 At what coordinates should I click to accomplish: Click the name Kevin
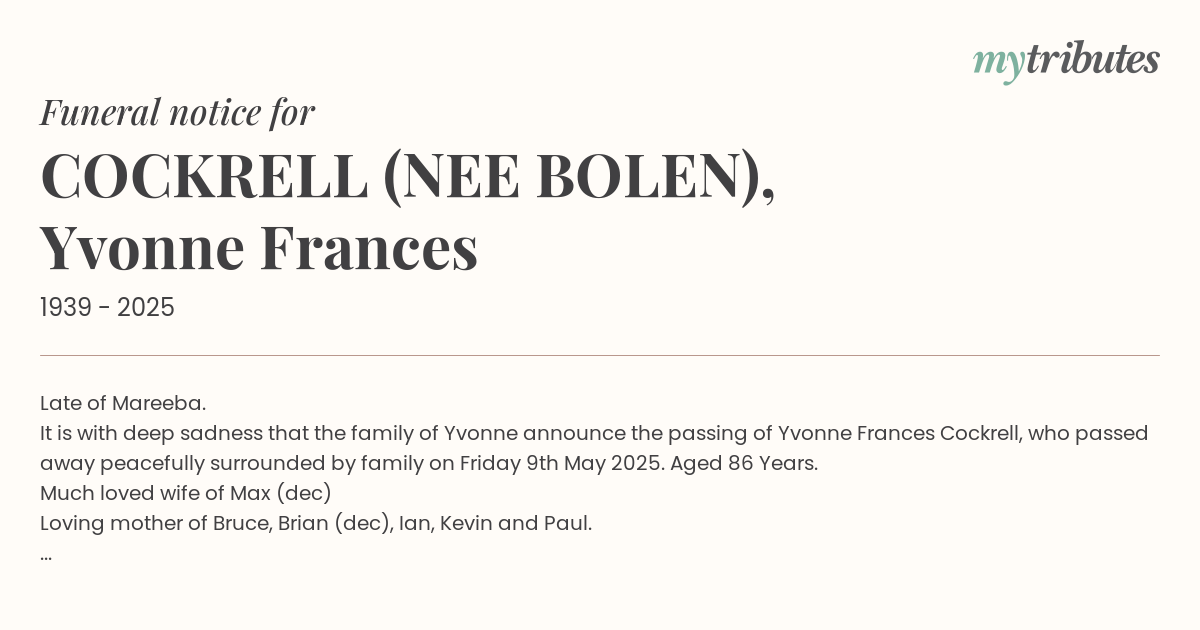click(464, 523)
